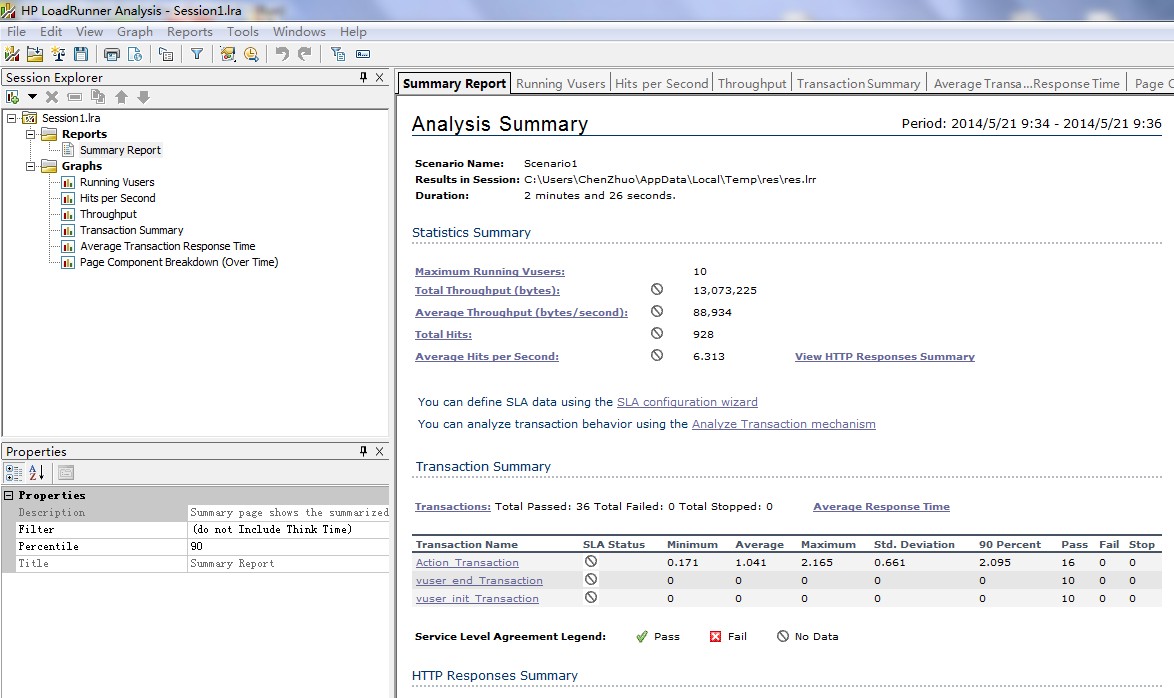Close the Session Explorer panel
1174x698 pixels.
click(380, 77)
